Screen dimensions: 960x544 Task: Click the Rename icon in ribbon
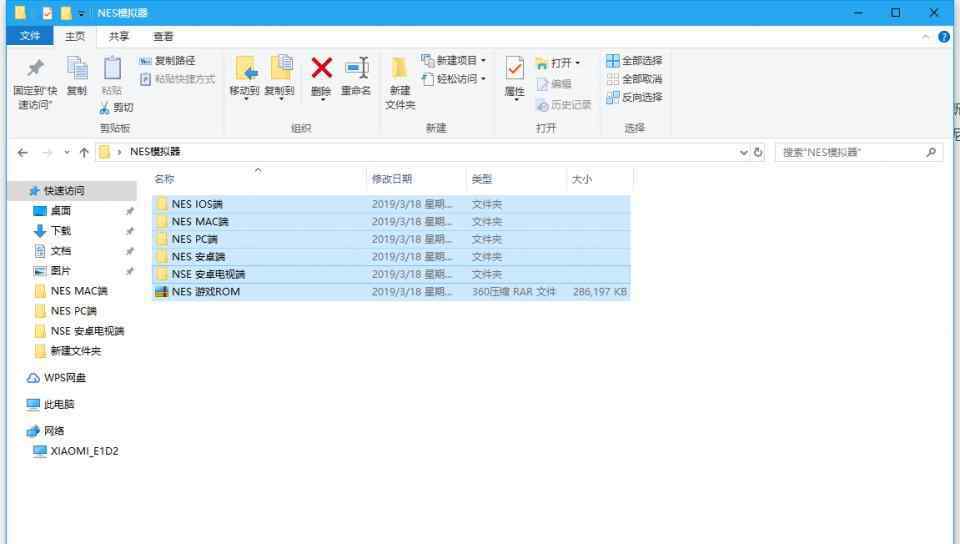(356, 70)
